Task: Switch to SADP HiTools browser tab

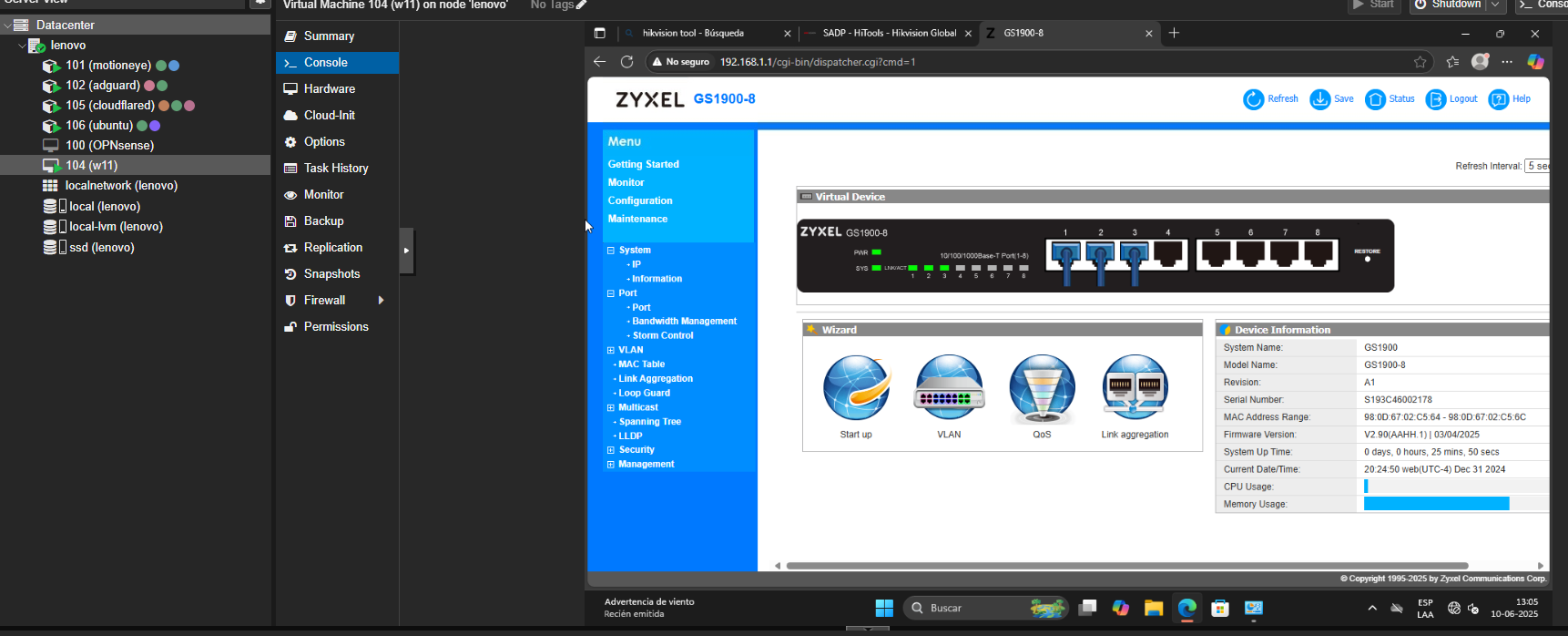Action: pos(889,33)
